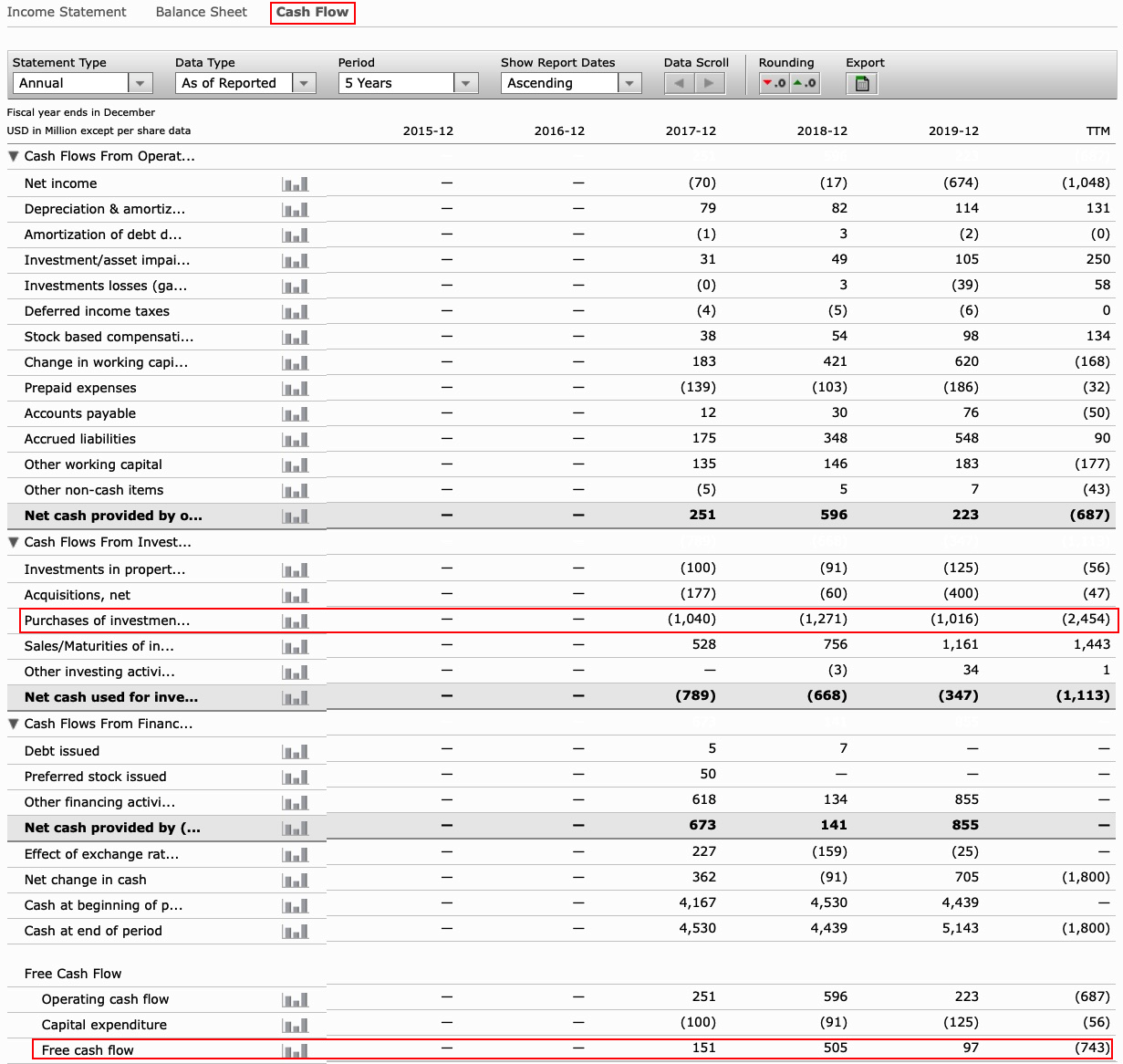This screenshot has width=1123, height=1064.
Task: Click 2018-12 Net cash provided value 596
Action: click(834, 515)
